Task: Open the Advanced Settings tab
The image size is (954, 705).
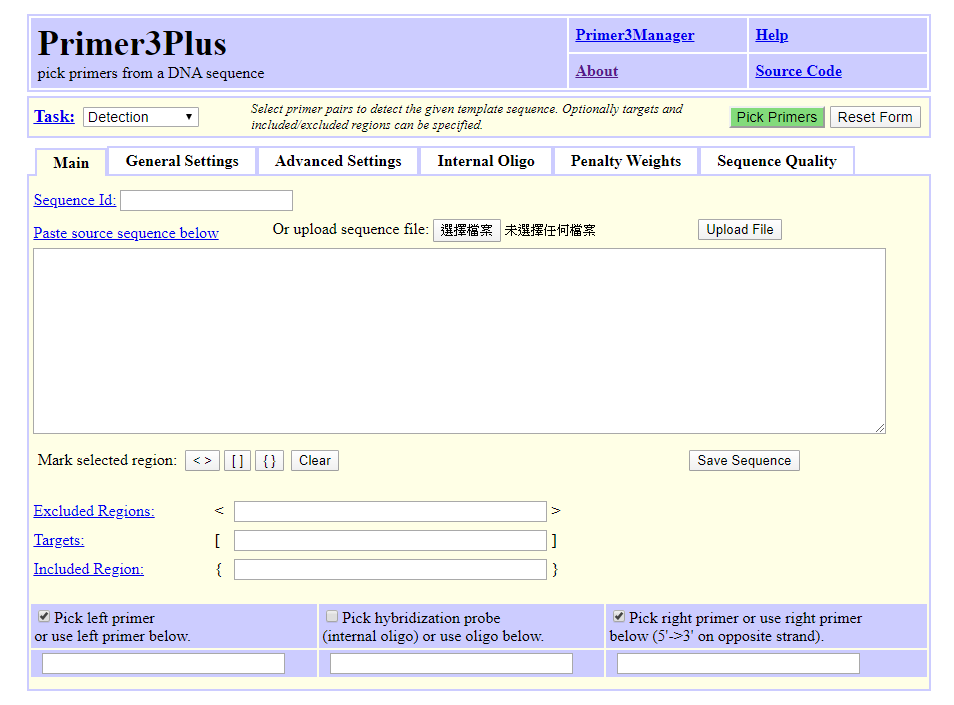Action: 338,161
